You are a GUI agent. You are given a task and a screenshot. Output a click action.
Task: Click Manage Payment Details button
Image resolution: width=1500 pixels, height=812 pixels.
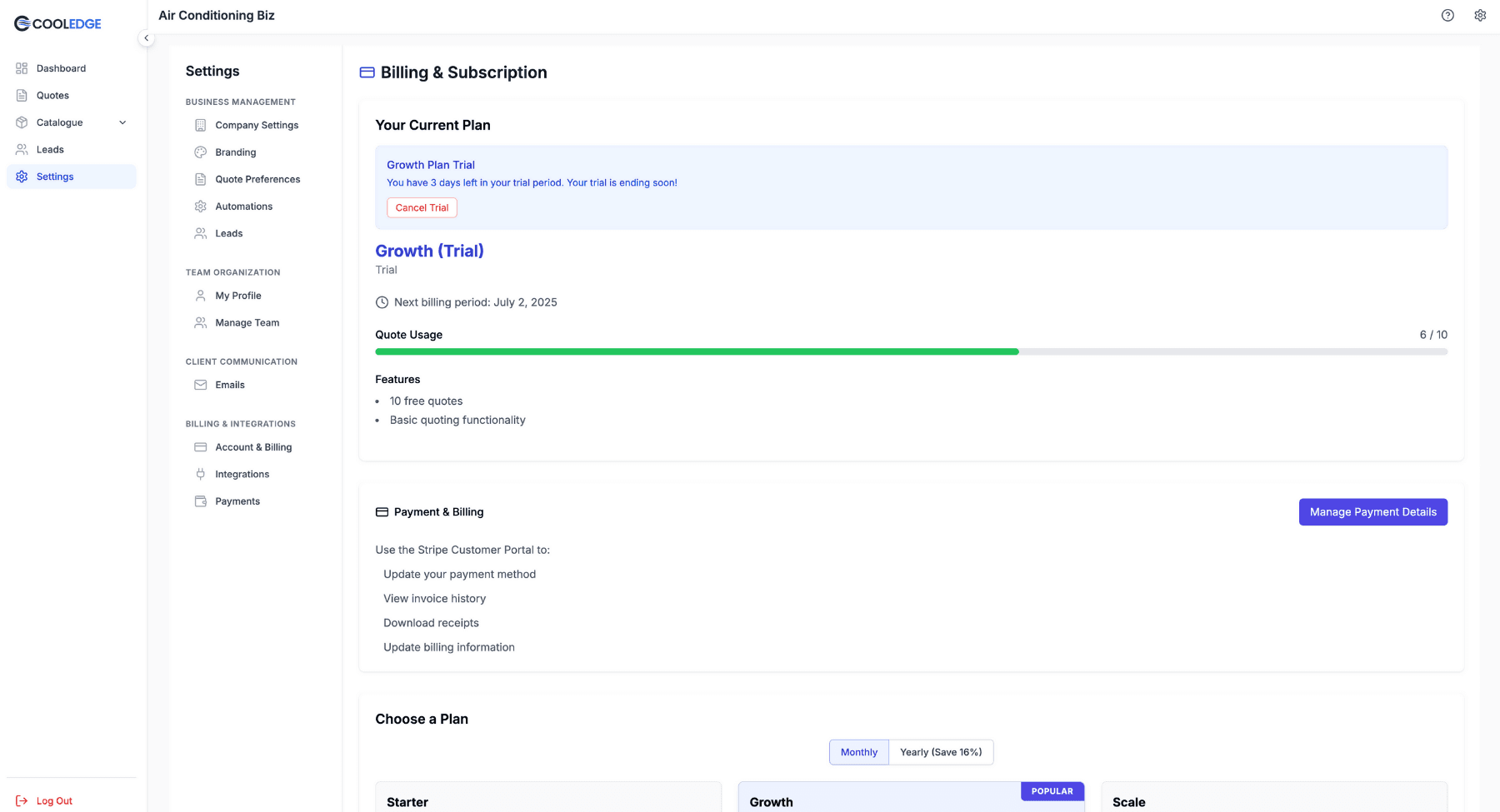(1372, 512)
